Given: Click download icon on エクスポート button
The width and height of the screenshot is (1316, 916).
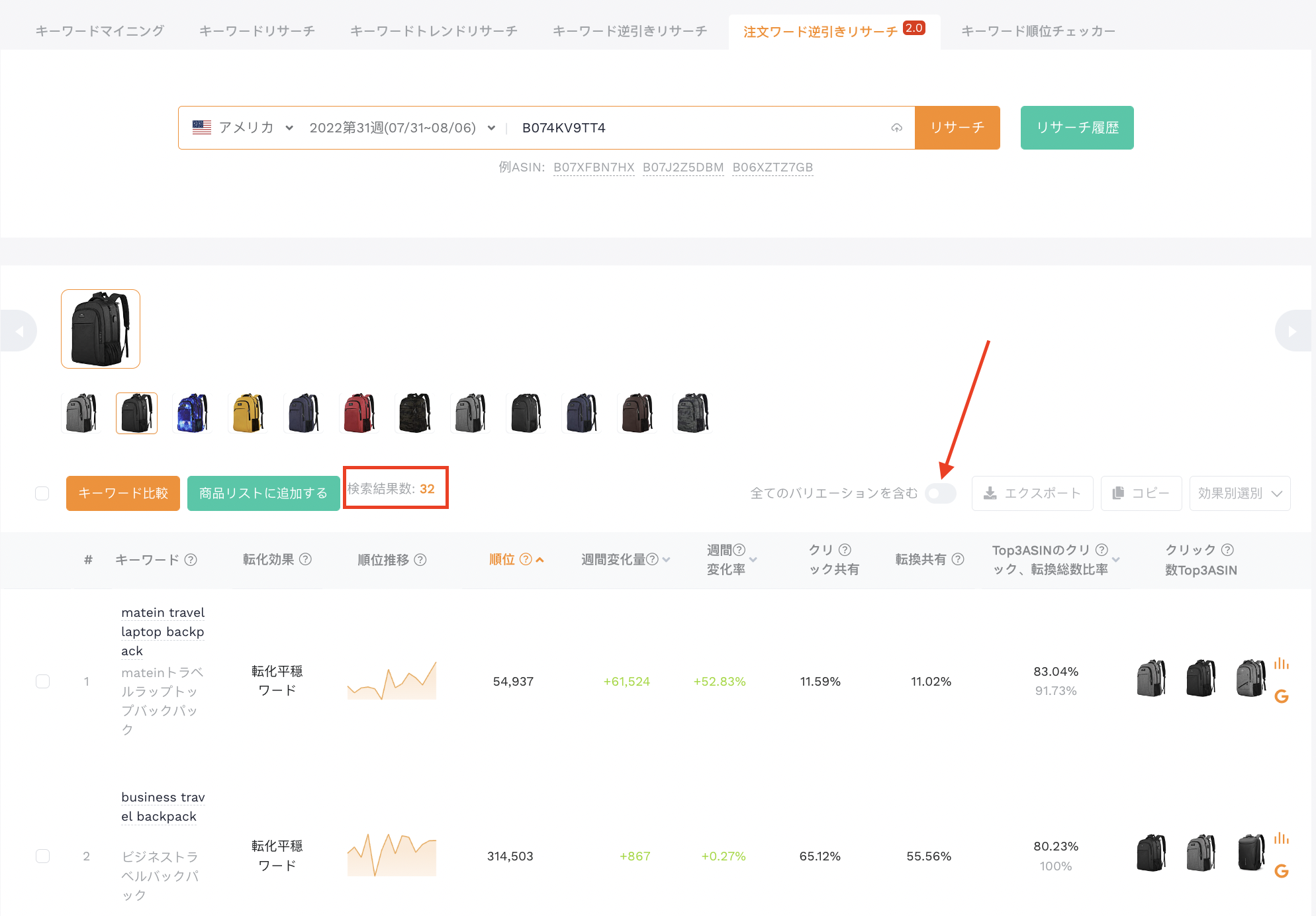Looking at the screenshot, I should pos(990,493).
